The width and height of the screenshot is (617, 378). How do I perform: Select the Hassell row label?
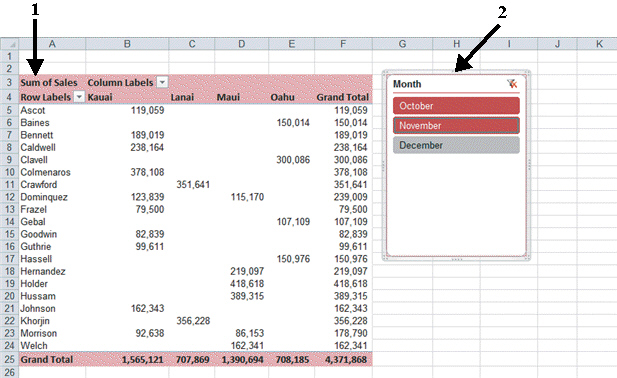pyautogui.click(x=36, y=259)
